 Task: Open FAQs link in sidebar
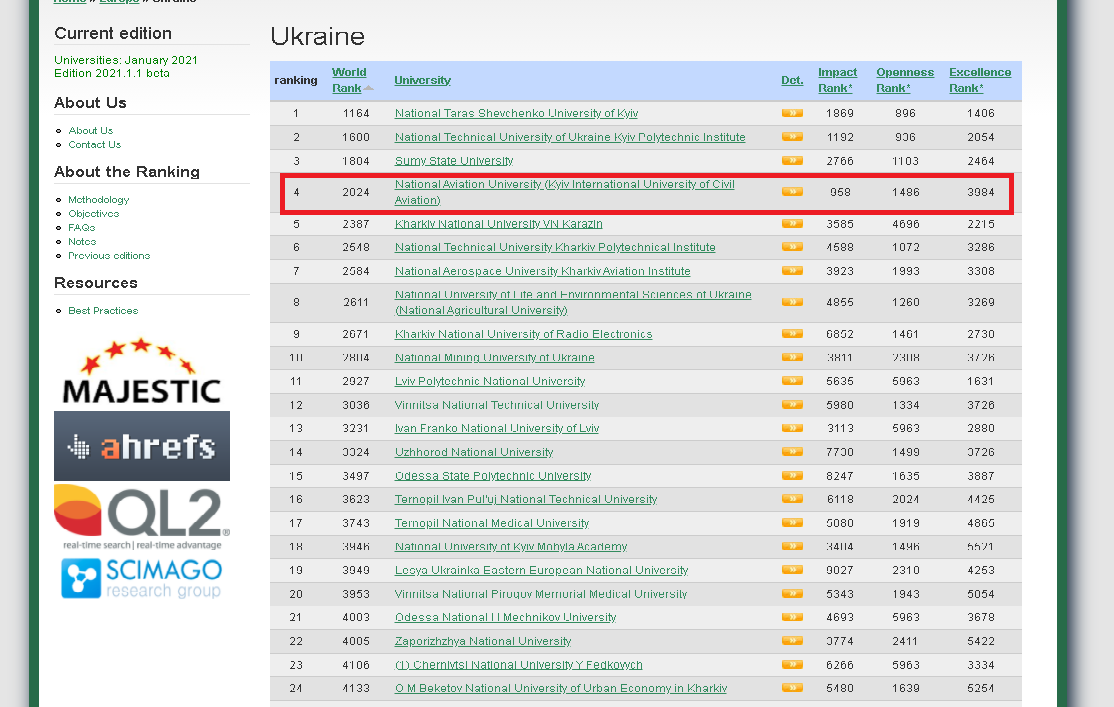tap(82, 228)
